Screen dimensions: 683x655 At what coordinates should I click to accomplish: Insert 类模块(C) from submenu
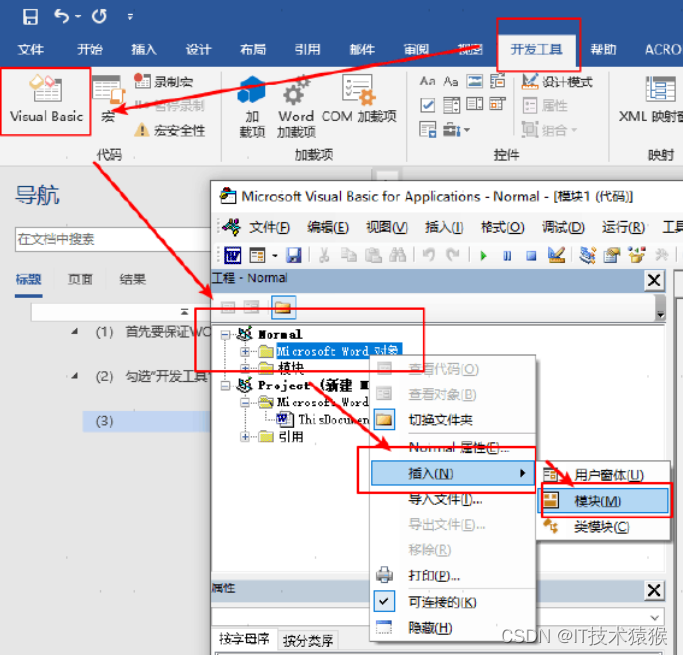pyautogui.click(x=603, y=527)
